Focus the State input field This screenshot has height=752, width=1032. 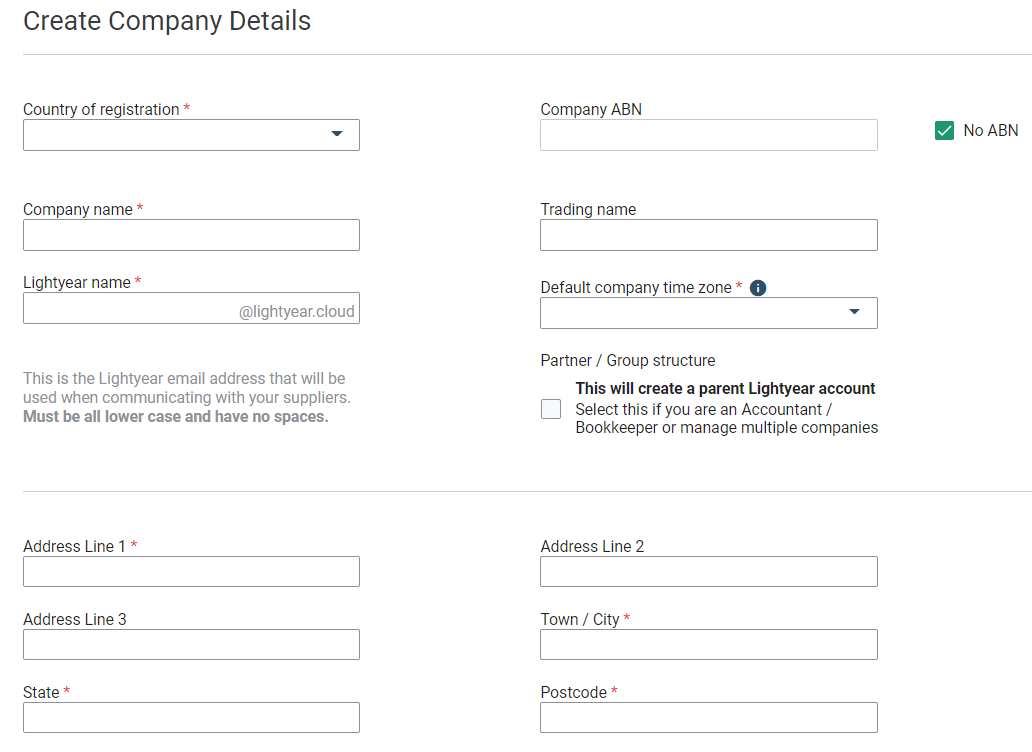click(x=191, y=717)
